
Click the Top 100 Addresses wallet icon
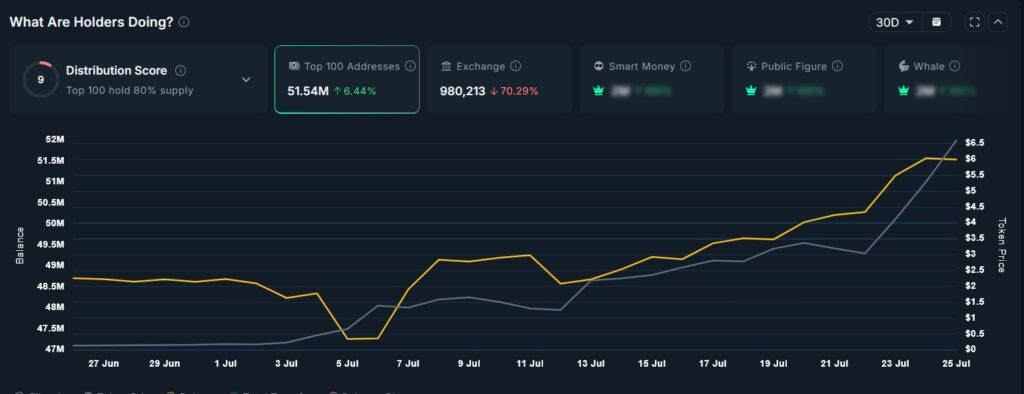294,66
